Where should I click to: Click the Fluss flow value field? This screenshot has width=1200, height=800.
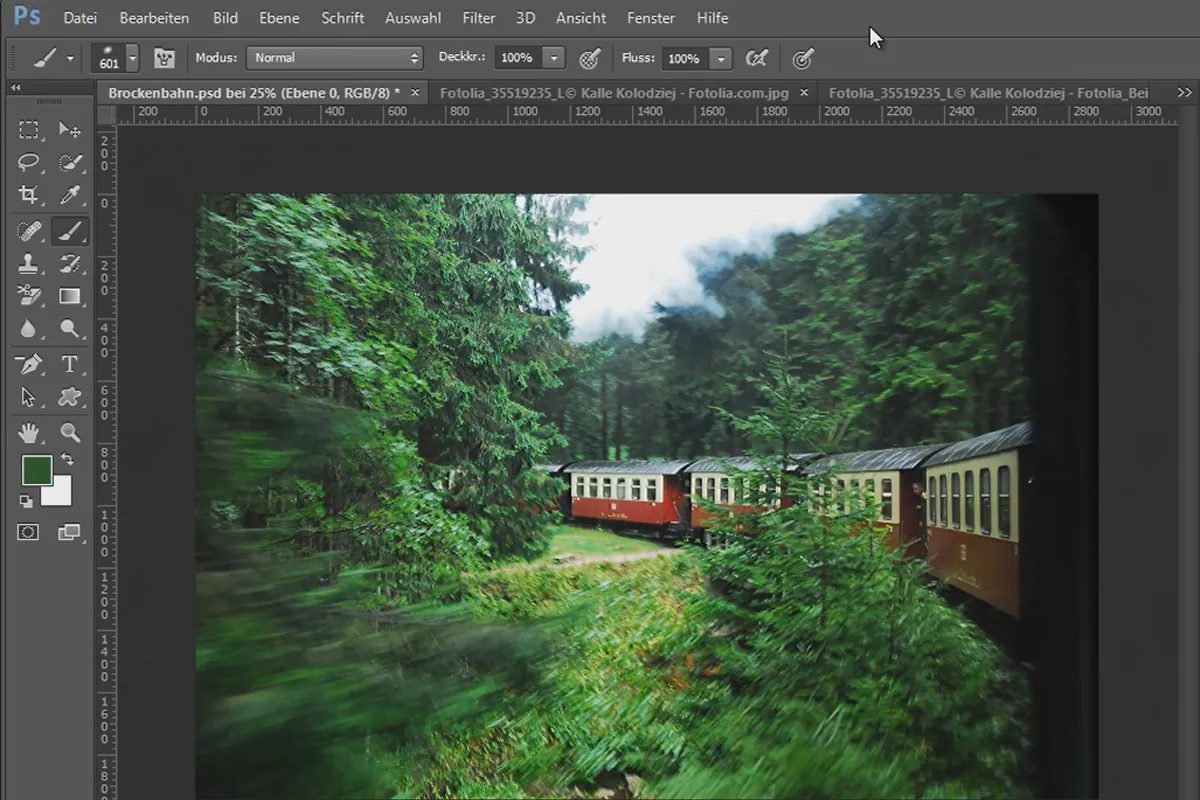[684, 58]
